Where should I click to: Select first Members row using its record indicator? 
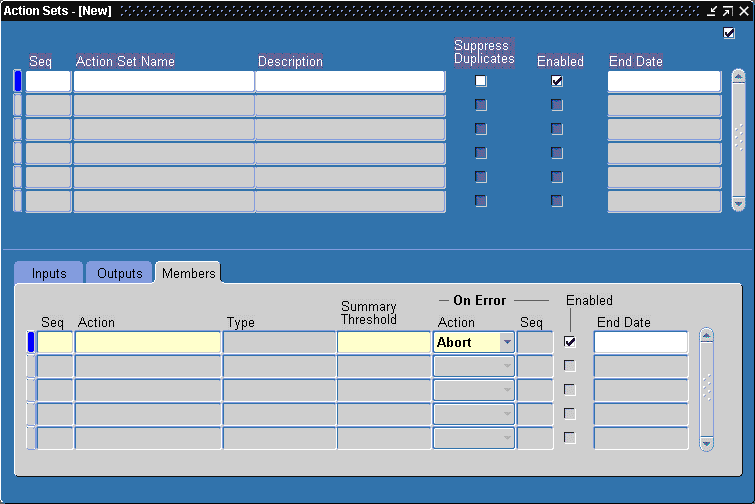31,342
